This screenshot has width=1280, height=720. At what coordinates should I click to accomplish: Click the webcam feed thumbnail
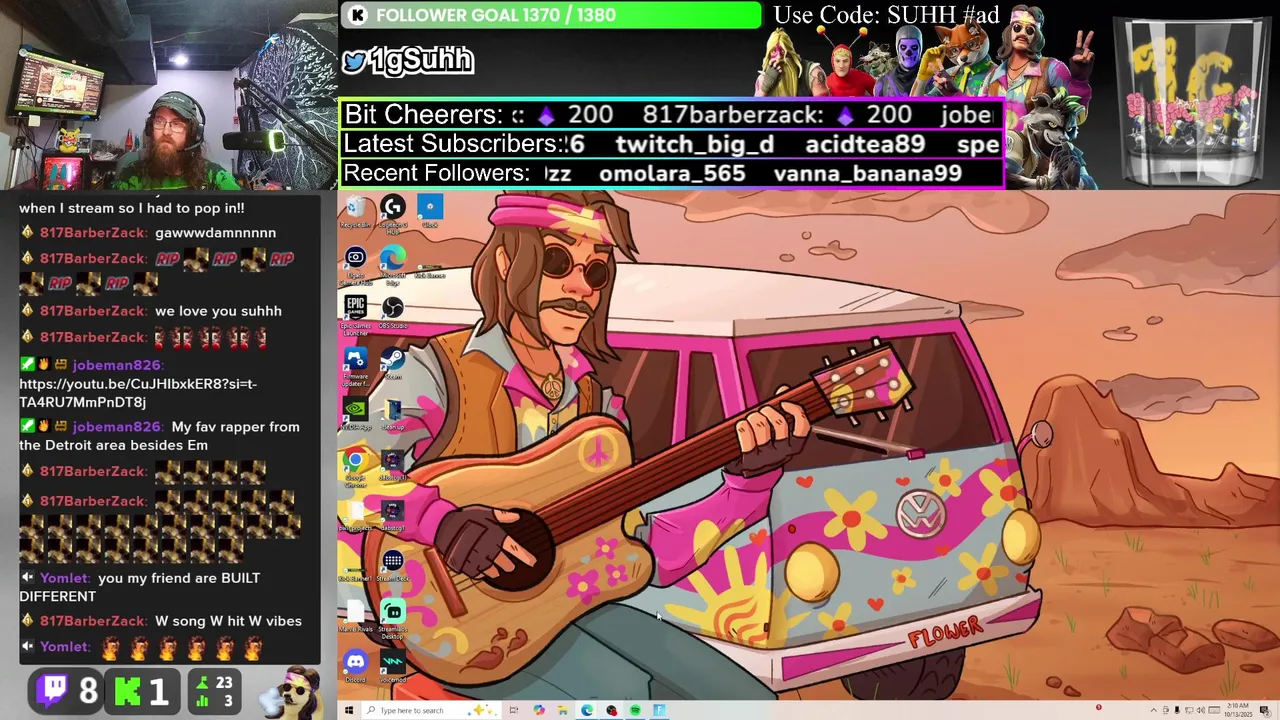tap(168, 95)
